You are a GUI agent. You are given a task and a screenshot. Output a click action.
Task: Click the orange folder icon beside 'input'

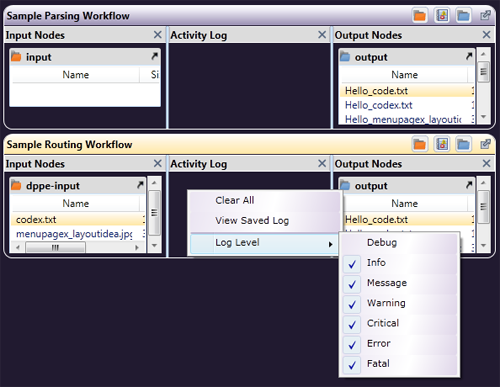pyautogui.click(x=16, y=57)
